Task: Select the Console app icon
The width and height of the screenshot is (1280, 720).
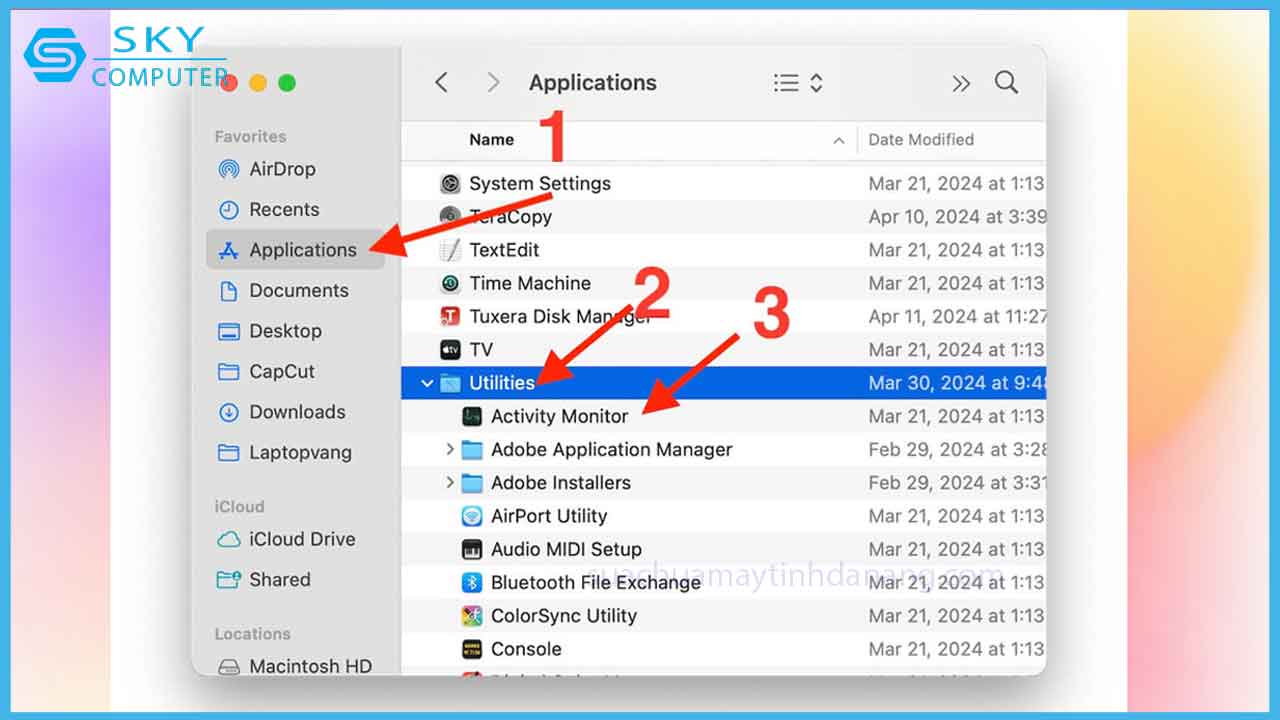Action: [472, 649]
